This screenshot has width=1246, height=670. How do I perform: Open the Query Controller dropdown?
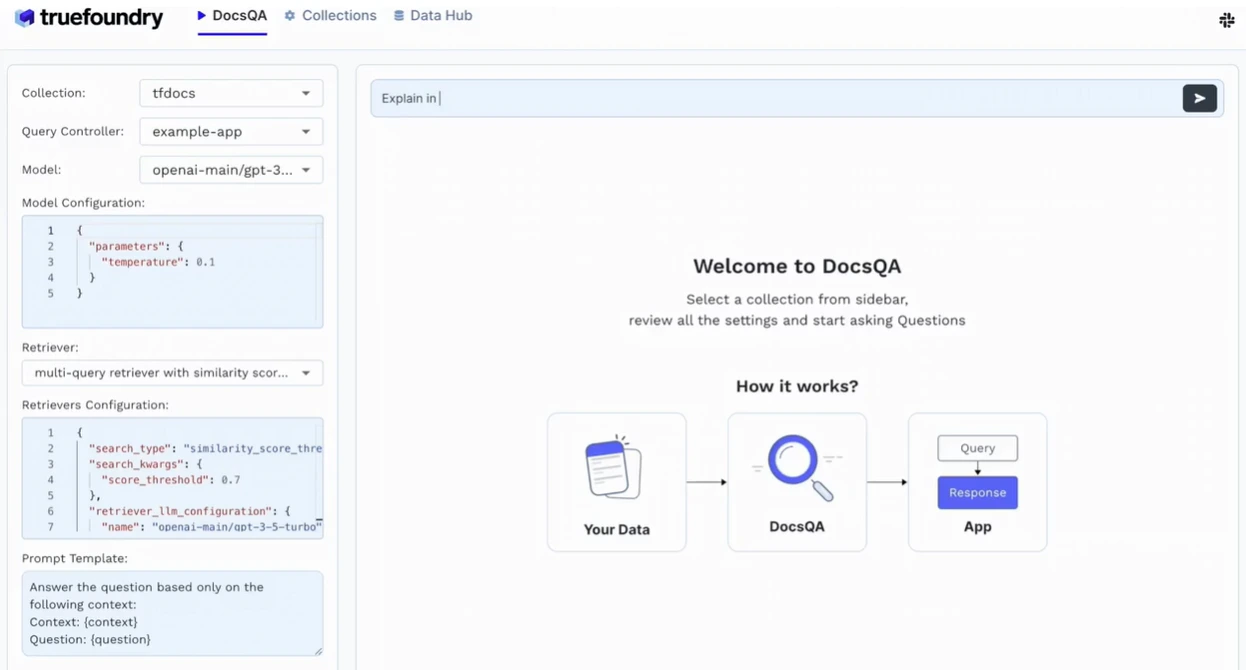point(231,131)
